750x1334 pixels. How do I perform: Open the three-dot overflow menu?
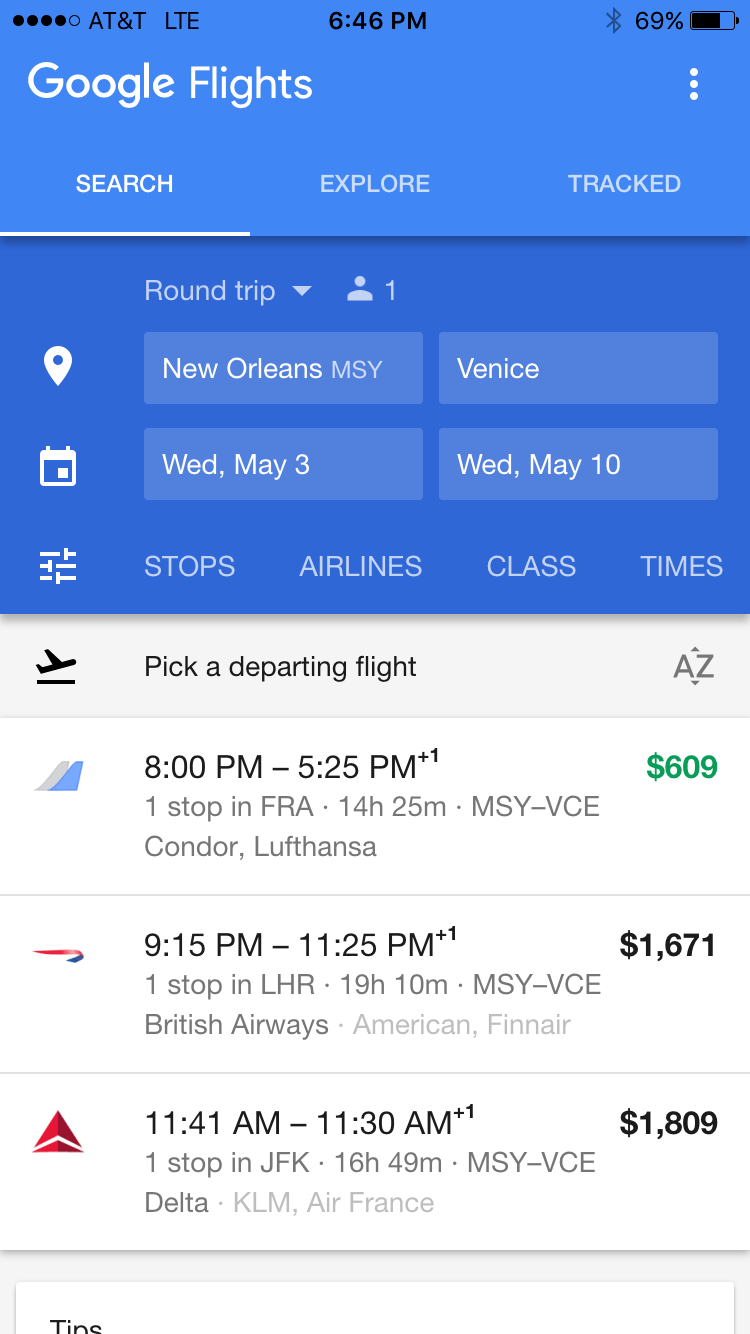click(694, 85)
